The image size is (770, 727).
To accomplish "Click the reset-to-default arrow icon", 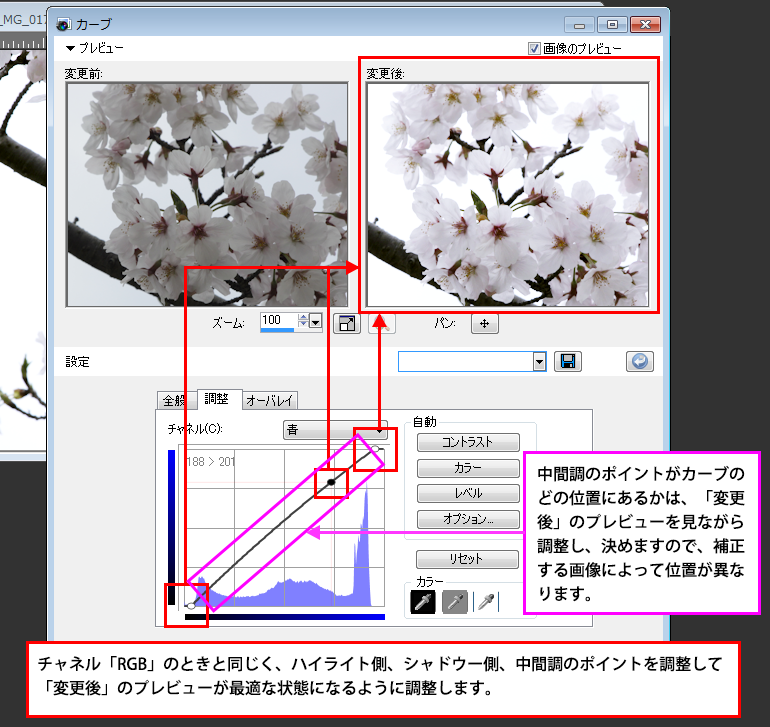I will (x=639, y=362).
